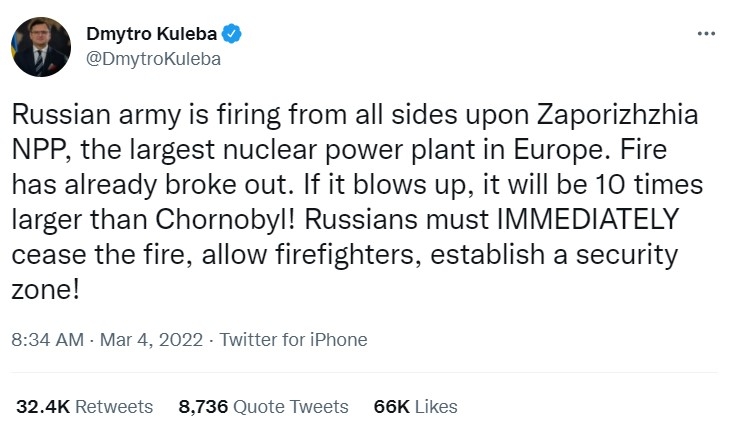Show the 66K Likes list
The width and height of the screenshot is (739, 436).
coord(415,406)
